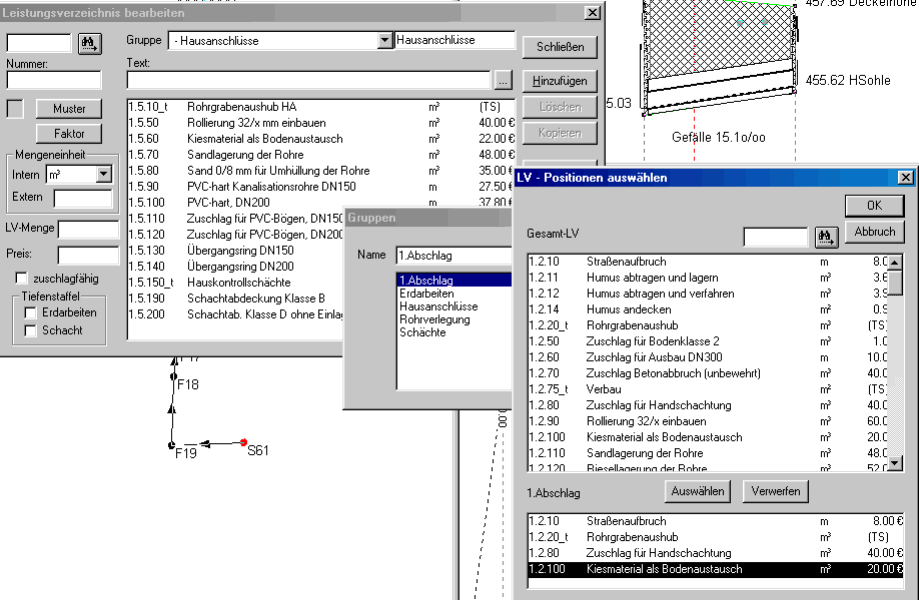Viewport: 919px width, 600px height.
Task: Choose Erdarbeiten from the Gruppen list
Action: pos(426,294)
